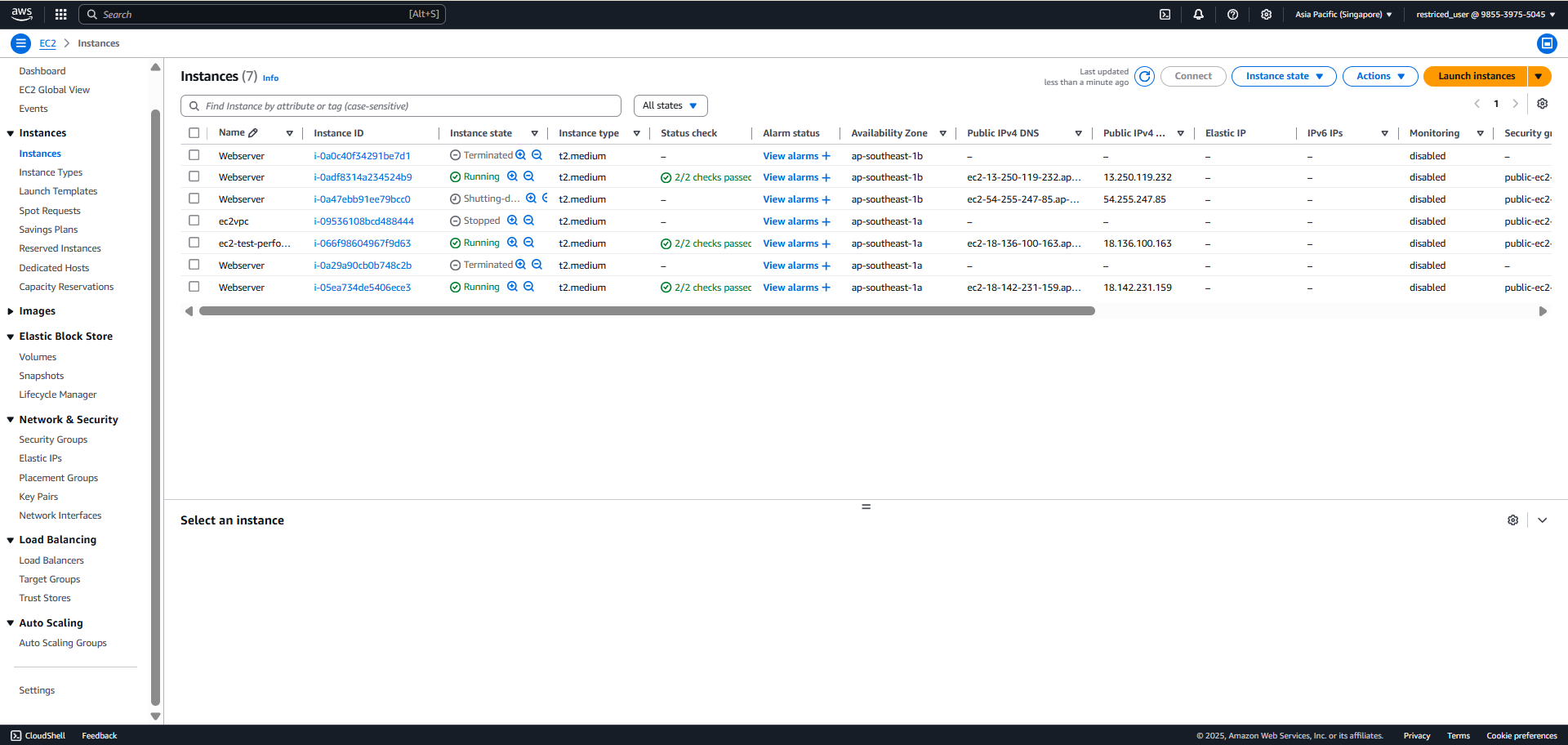Open the Instance state dropdown
The height and width of the screenshot is (745, 1568).
(x=1284, y=76)
